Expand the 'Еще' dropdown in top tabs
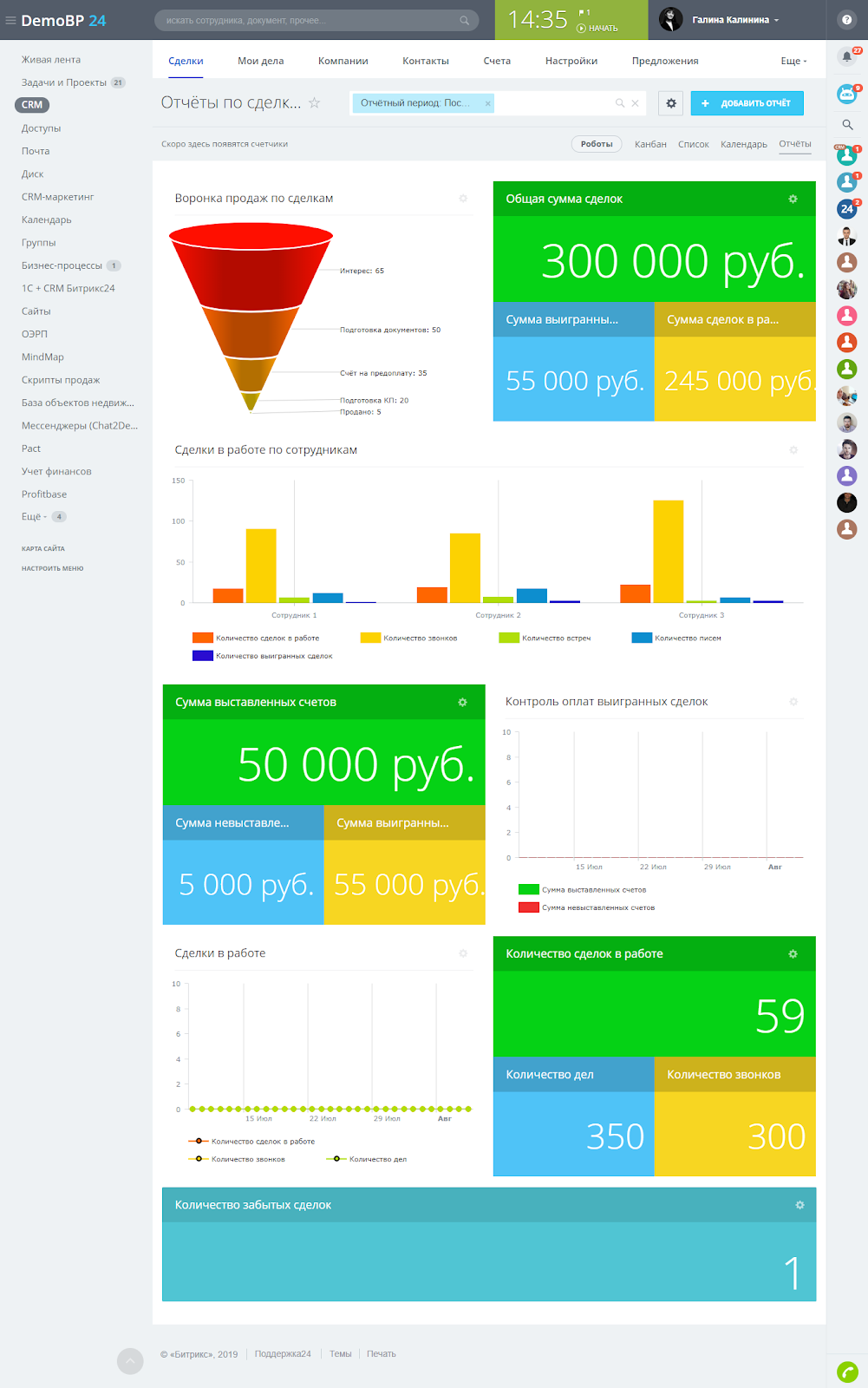 coord(793,61)
